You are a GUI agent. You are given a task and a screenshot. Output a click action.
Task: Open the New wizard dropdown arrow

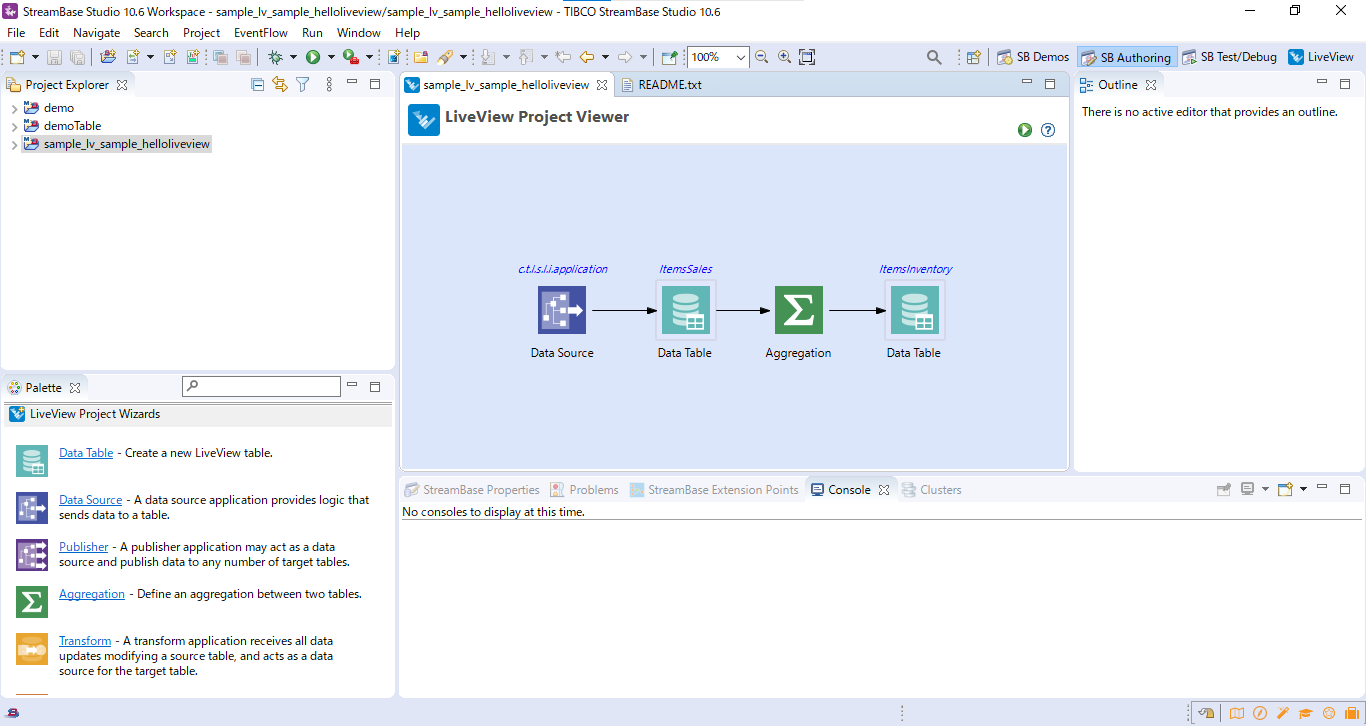point(35,57)
